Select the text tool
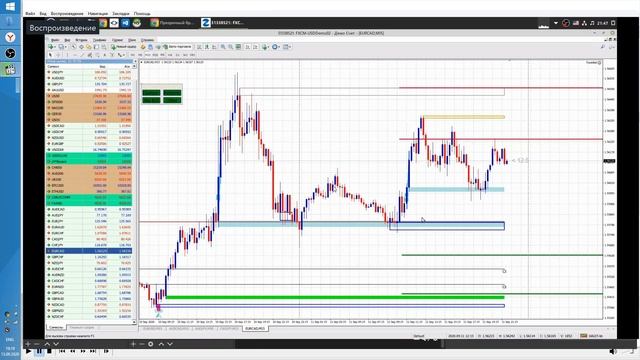Viewport: 640px width, 360px height. pos(104,55)
